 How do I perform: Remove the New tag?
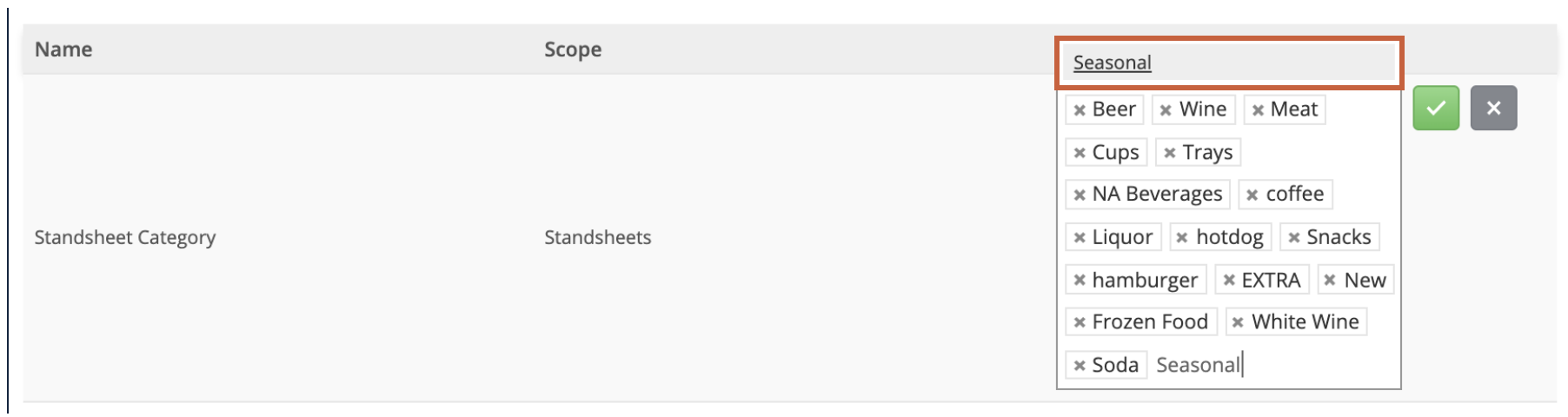pos(1330,280)
